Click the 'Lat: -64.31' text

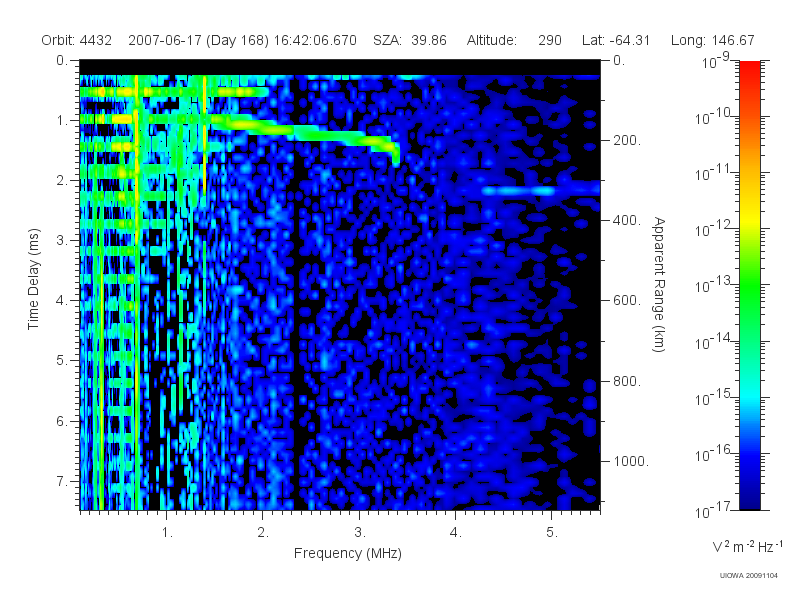coord(616,40)
